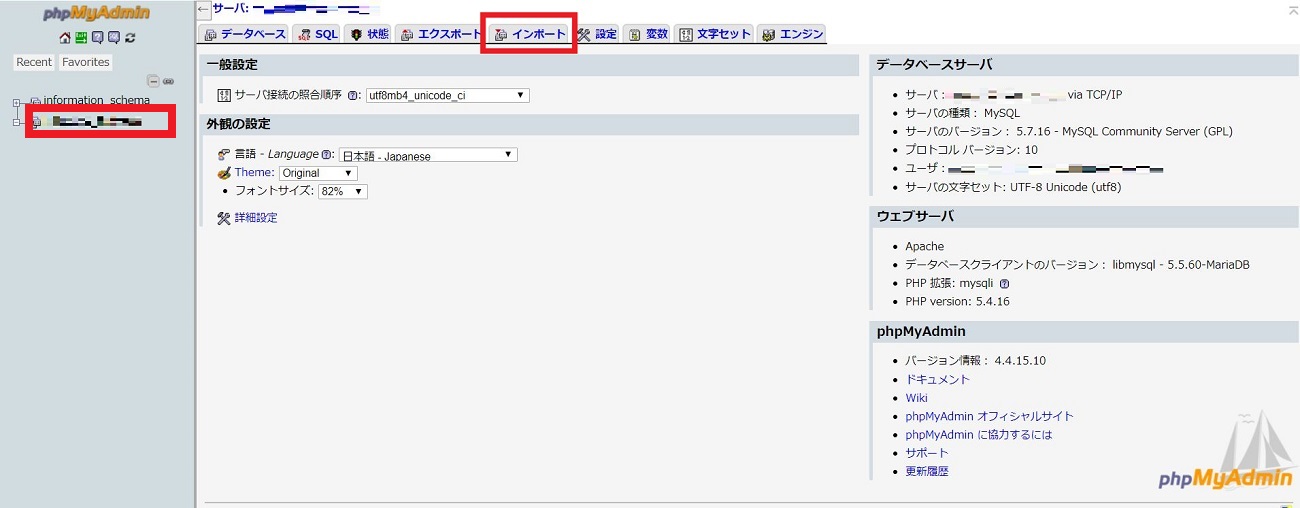The image size is (1300, 508).
Task: Open the phpMyAdmin documentation icon in sidebar
Action: 97,38
